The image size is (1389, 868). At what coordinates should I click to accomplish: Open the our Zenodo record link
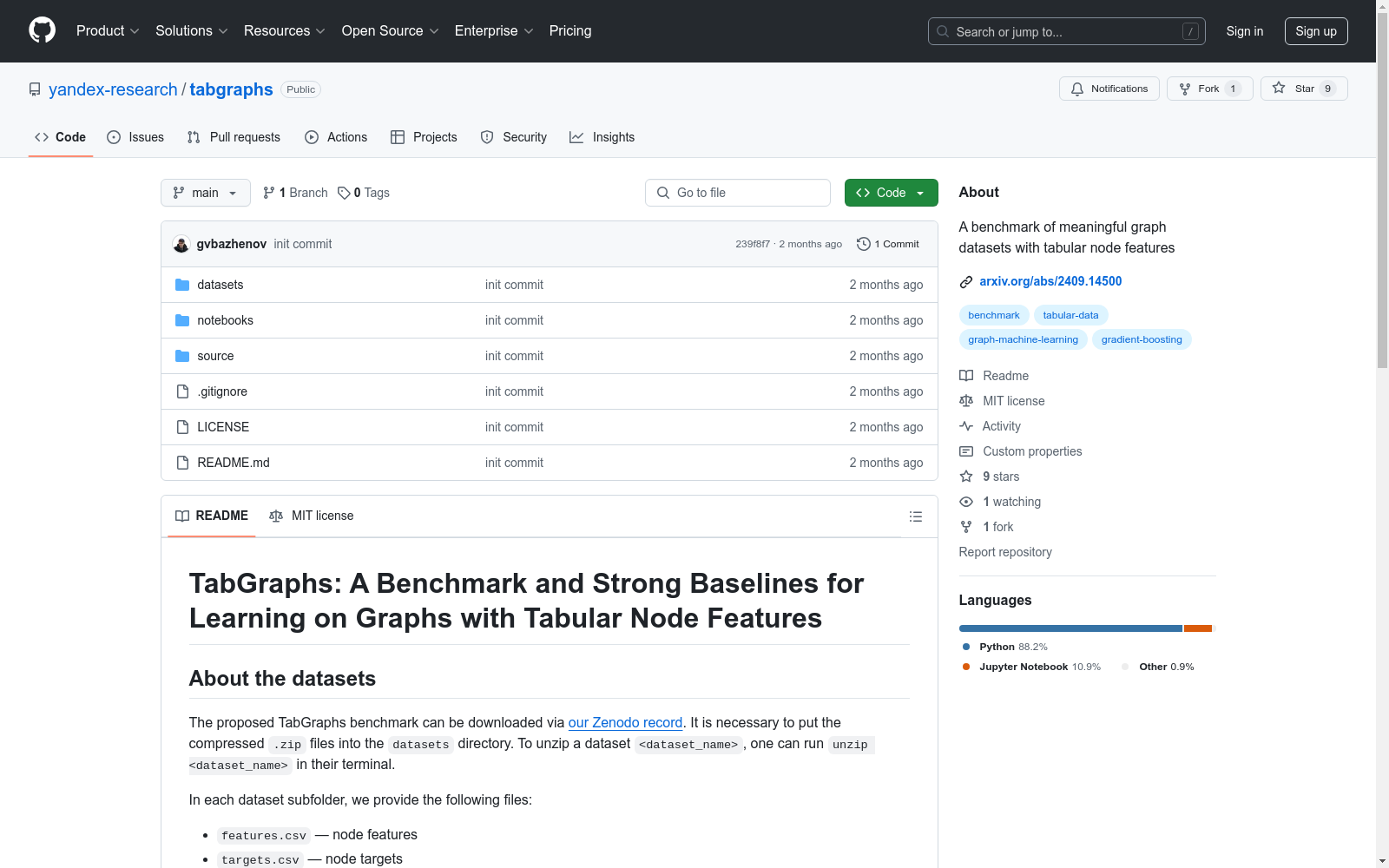point(625,722)
